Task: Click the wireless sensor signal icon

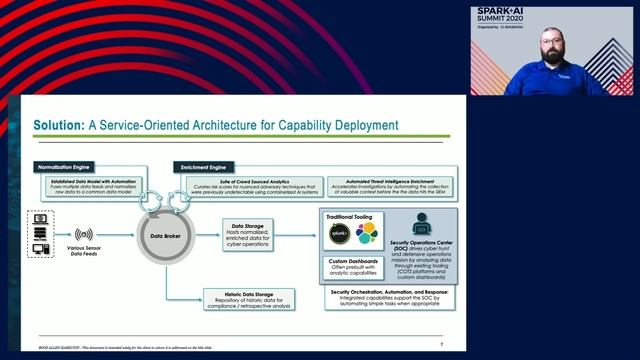Action: pyautogui.click(x=84, y=234)
